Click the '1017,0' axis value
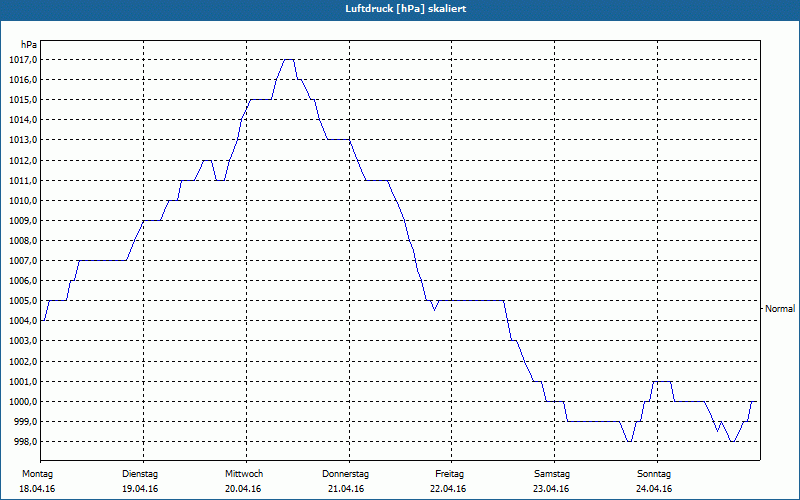This screenshot has height=500, width=800. tap(23, 60)
